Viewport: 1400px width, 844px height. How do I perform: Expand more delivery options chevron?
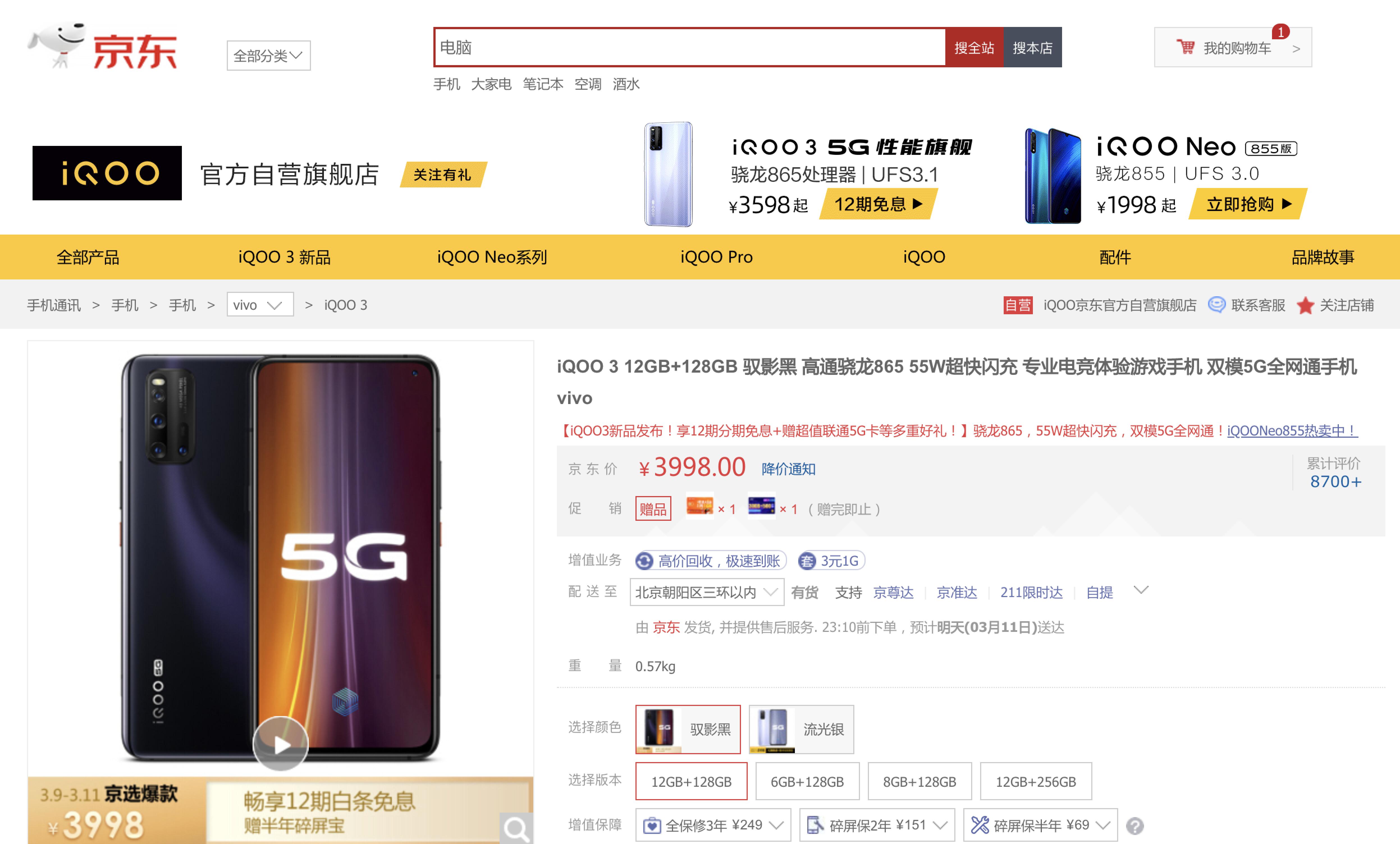[x=1141, y=590]
